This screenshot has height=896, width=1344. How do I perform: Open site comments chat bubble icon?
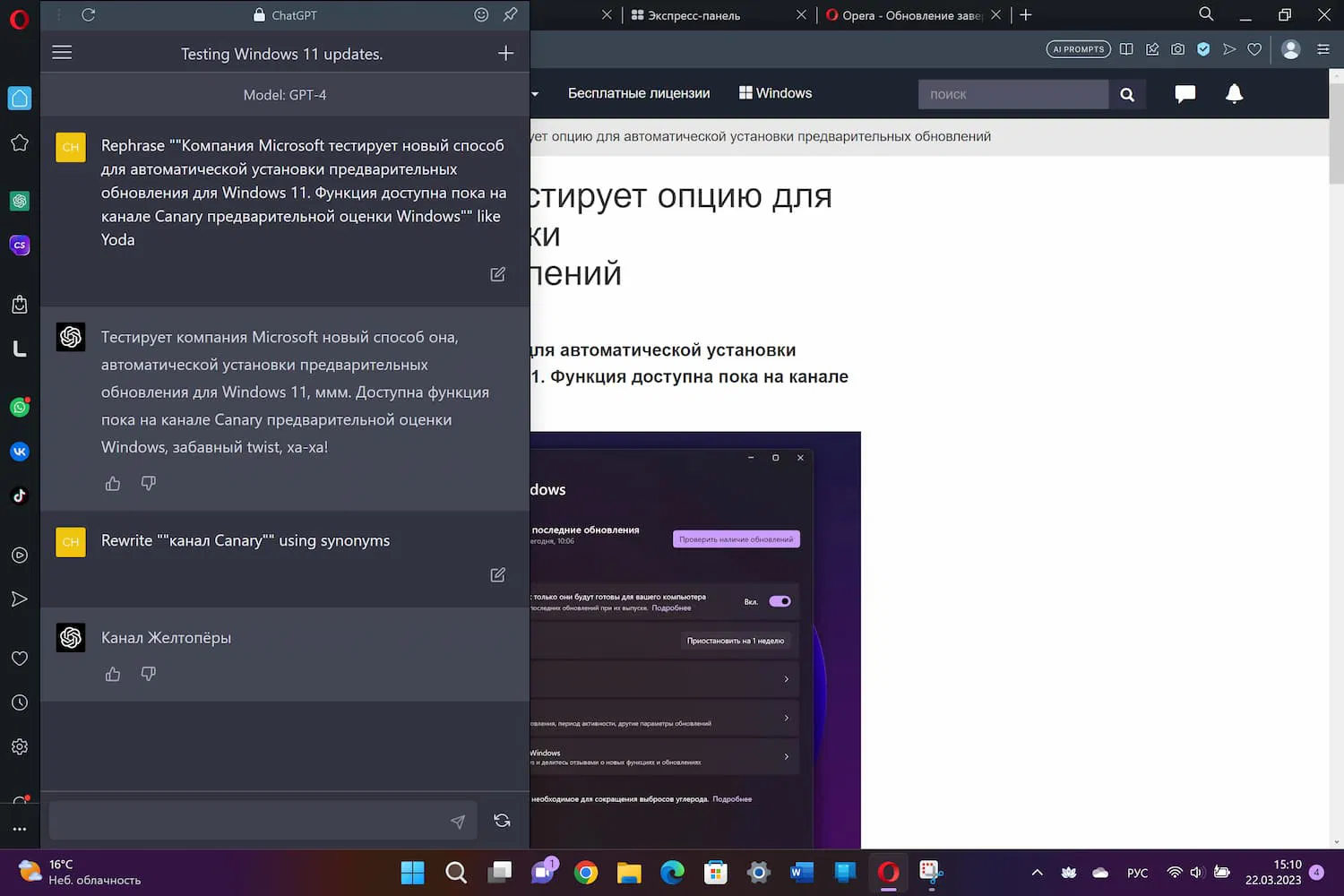(1185, 93)
